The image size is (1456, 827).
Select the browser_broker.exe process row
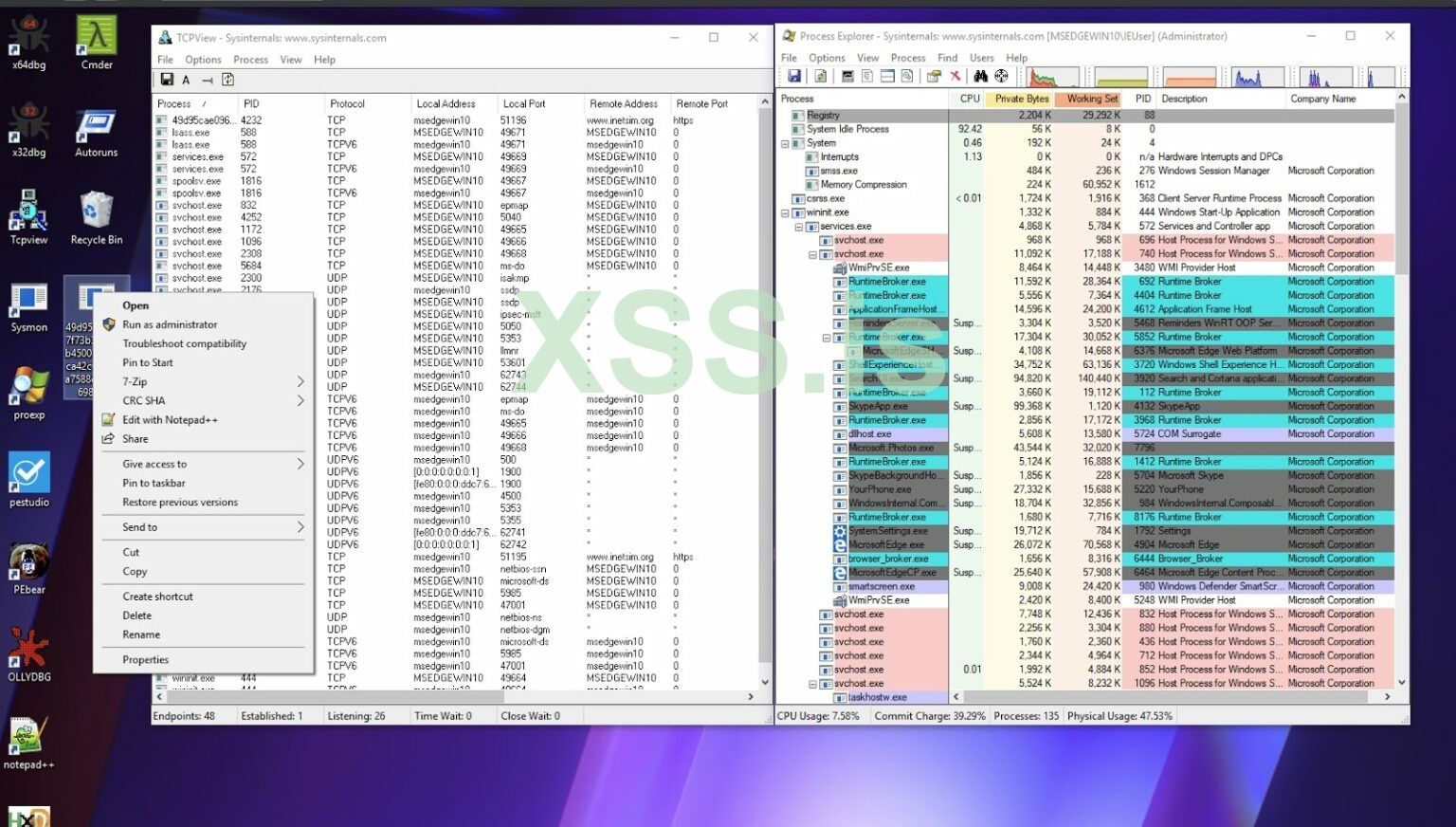tap(1086, 560)
